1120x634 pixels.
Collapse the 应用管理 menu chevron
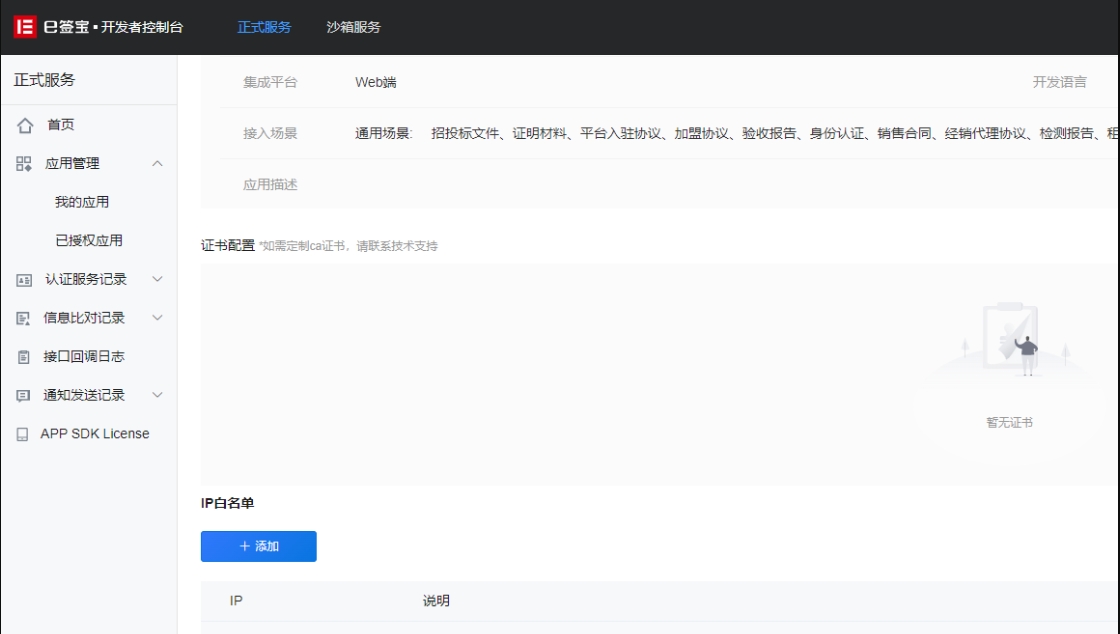click(157, 164)
